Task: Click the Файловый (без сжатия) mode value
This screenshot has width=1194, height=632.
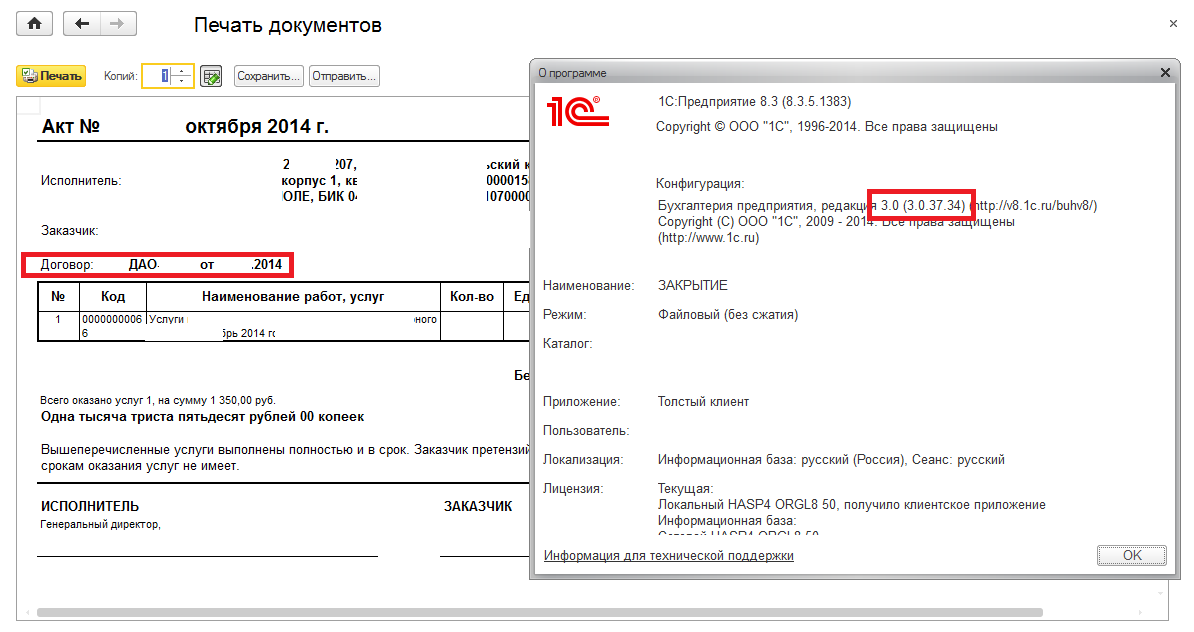Action: coord(728,314)
